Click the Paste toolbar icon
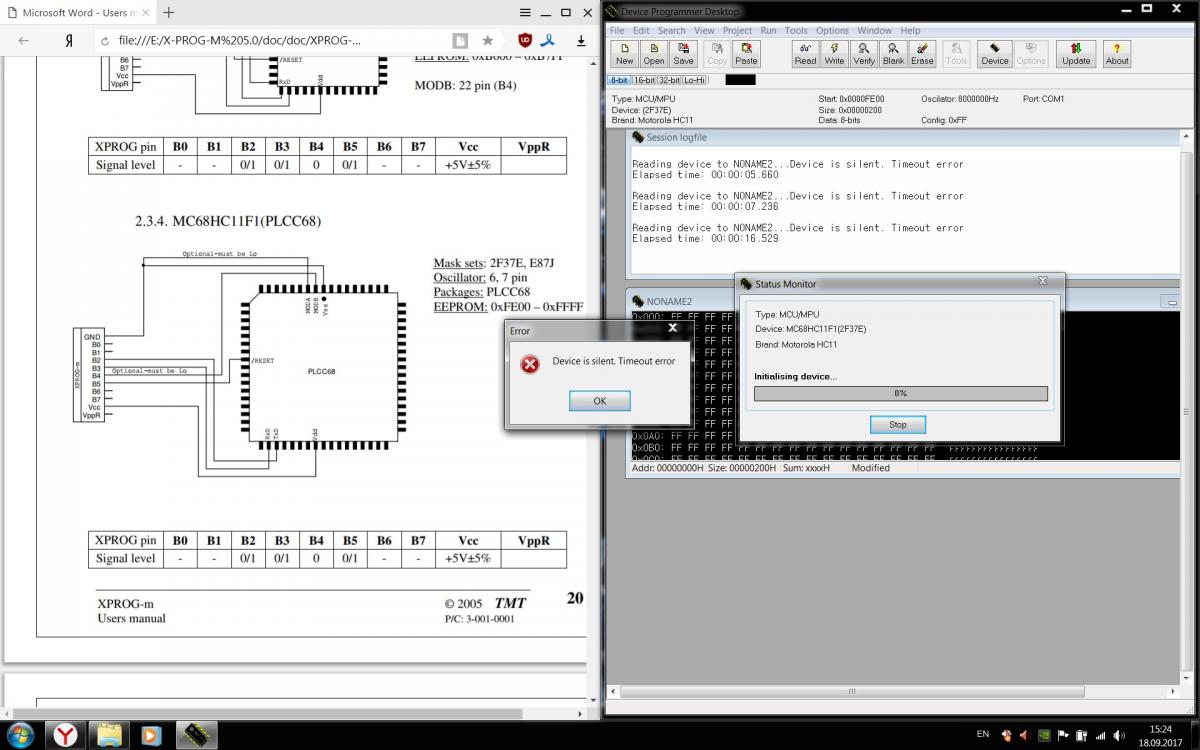Screen dimensions: 1200x750 [746, 53]
